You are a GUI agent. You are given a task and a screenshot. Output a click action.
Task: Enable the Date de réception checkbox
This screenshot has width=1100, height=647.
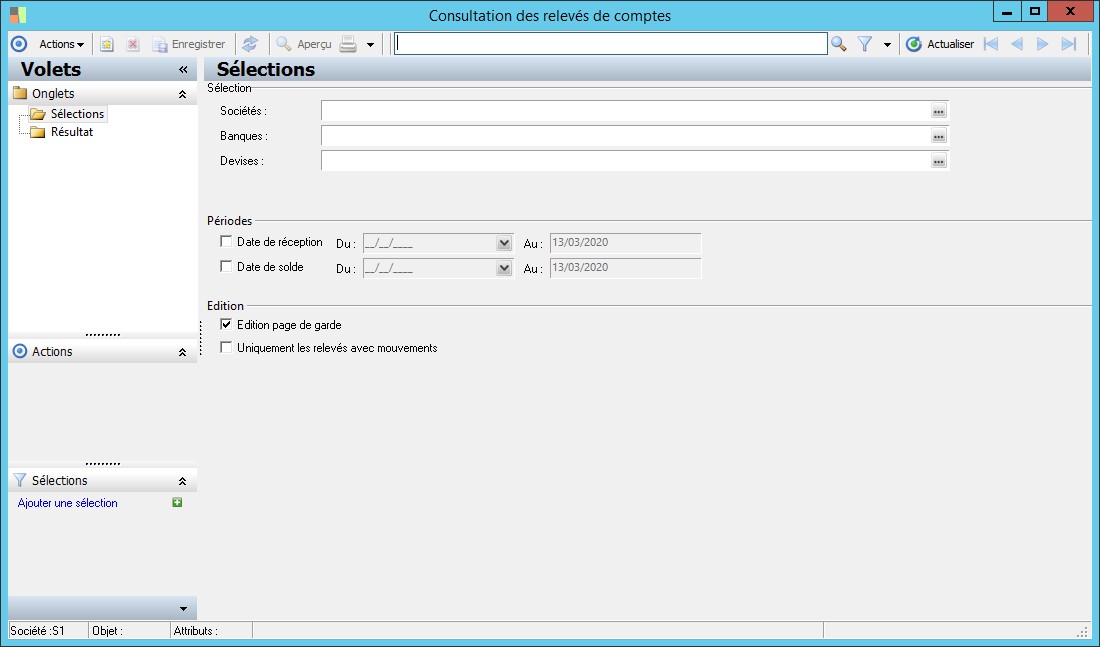pyautogui.click(x=226, y=241)
